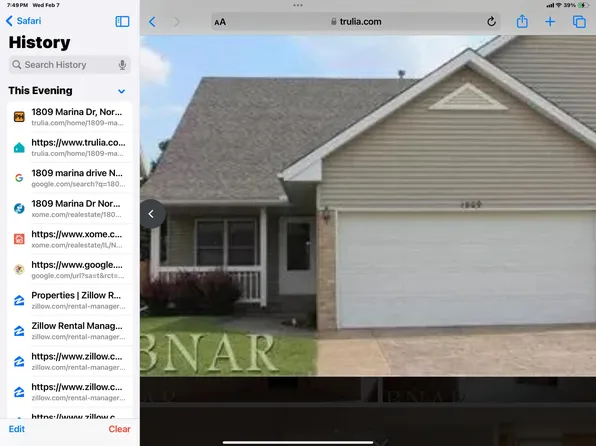The width and height of the screenshot is (596, 446).
Task: Collapse the This Evening section
Action: click(x=121, y=91)
